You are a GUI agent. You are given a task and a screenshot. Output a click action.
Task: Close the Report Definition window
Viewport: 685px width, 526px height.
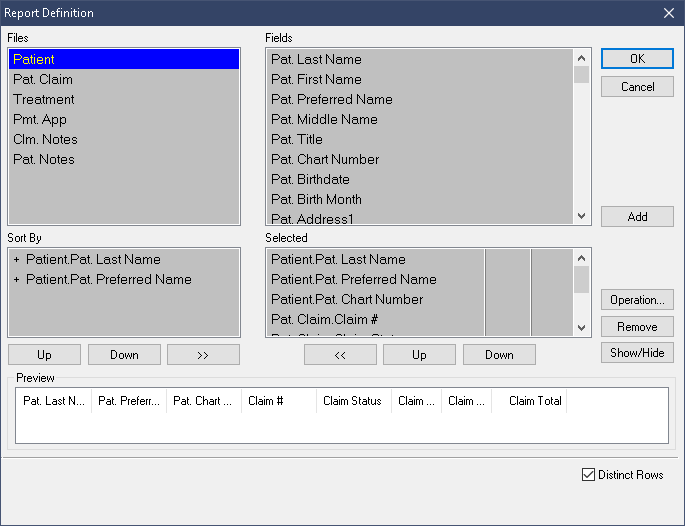[x=668, y=13]
